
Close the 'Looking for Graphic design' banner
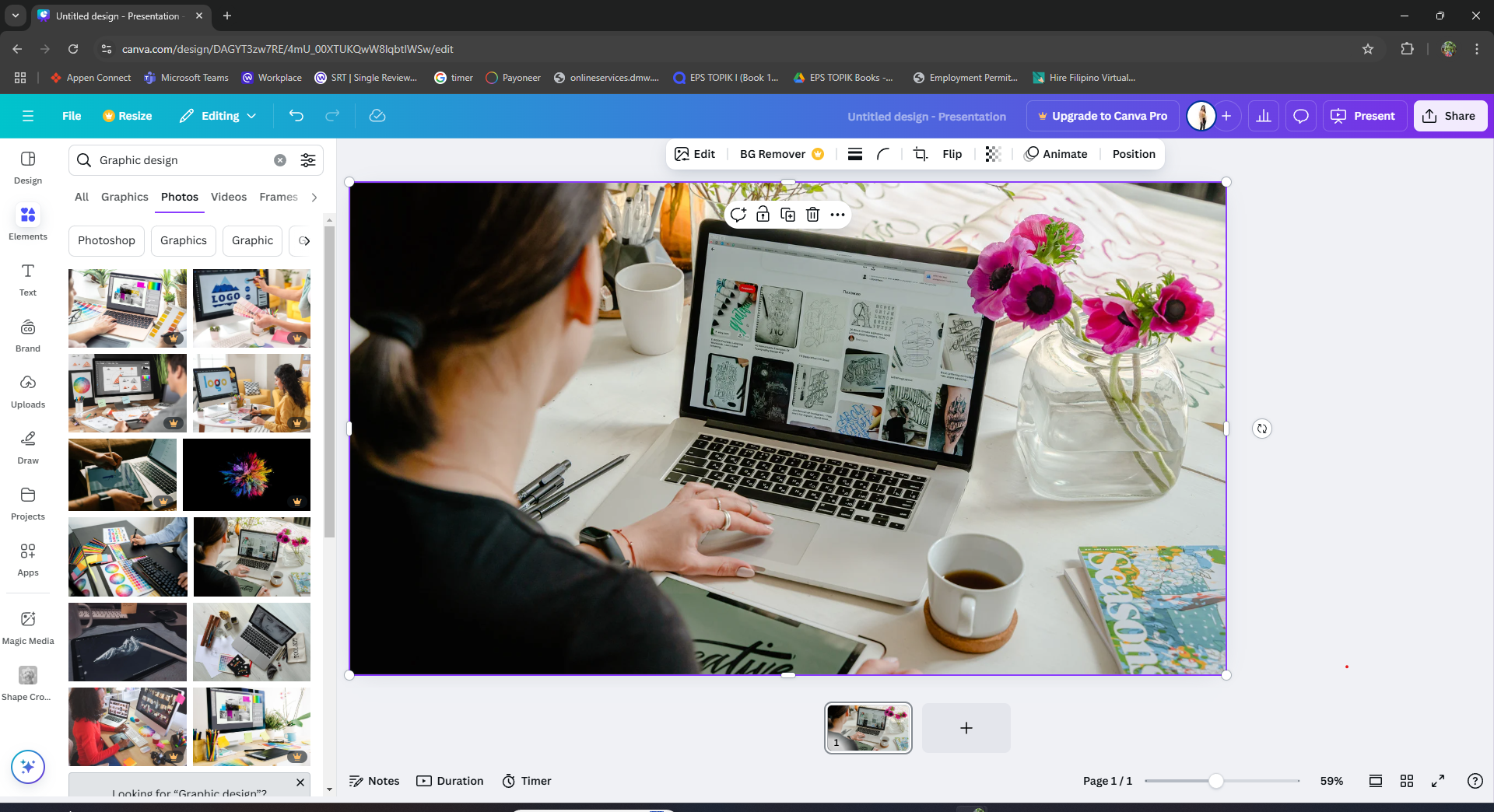point(300,782)
